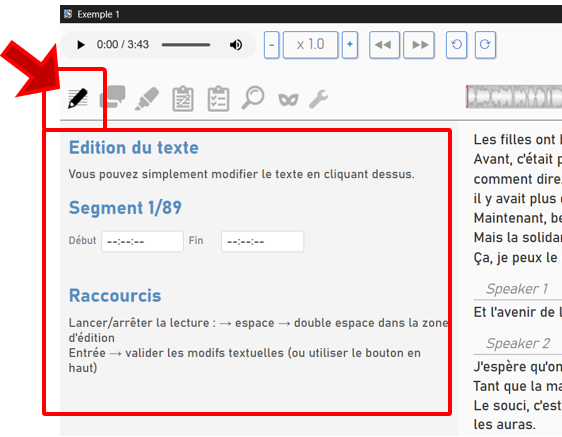Screen dimensions: 562x437
Task: Mute audio with the speaker icon
Action: [236, 45]
